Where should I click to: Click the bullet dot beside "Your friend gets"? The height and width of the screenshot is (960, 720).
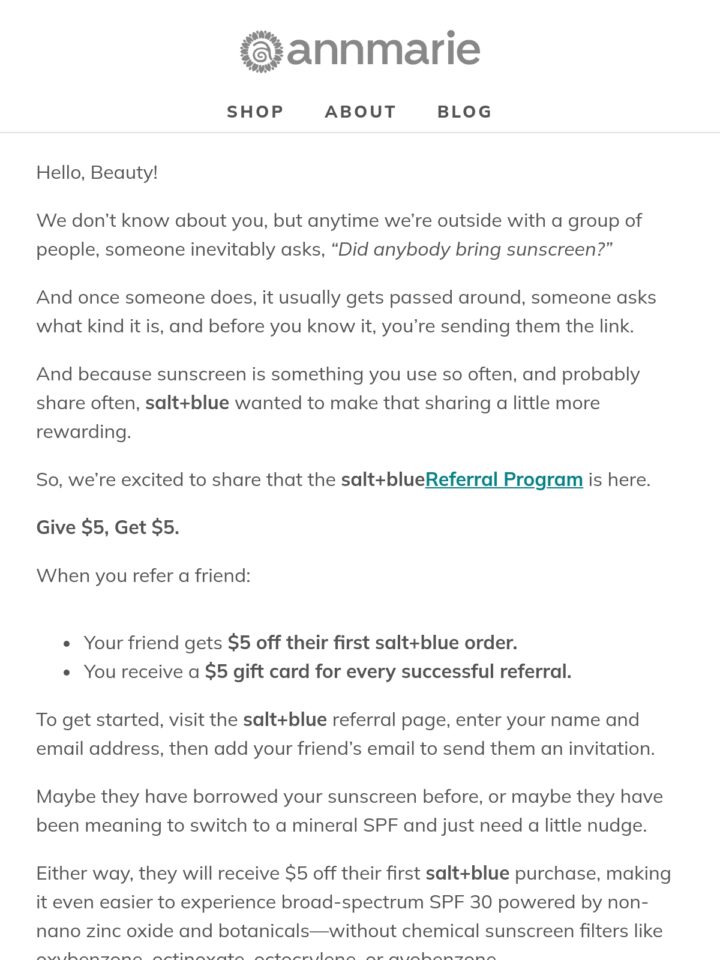[67, 643]
